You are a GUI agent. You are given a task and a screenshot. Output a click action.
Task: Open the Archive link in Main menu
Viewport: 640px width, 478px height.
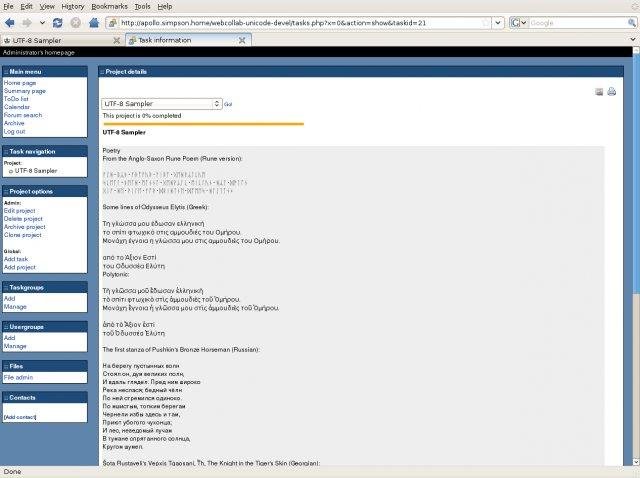(x=14, y=123)
